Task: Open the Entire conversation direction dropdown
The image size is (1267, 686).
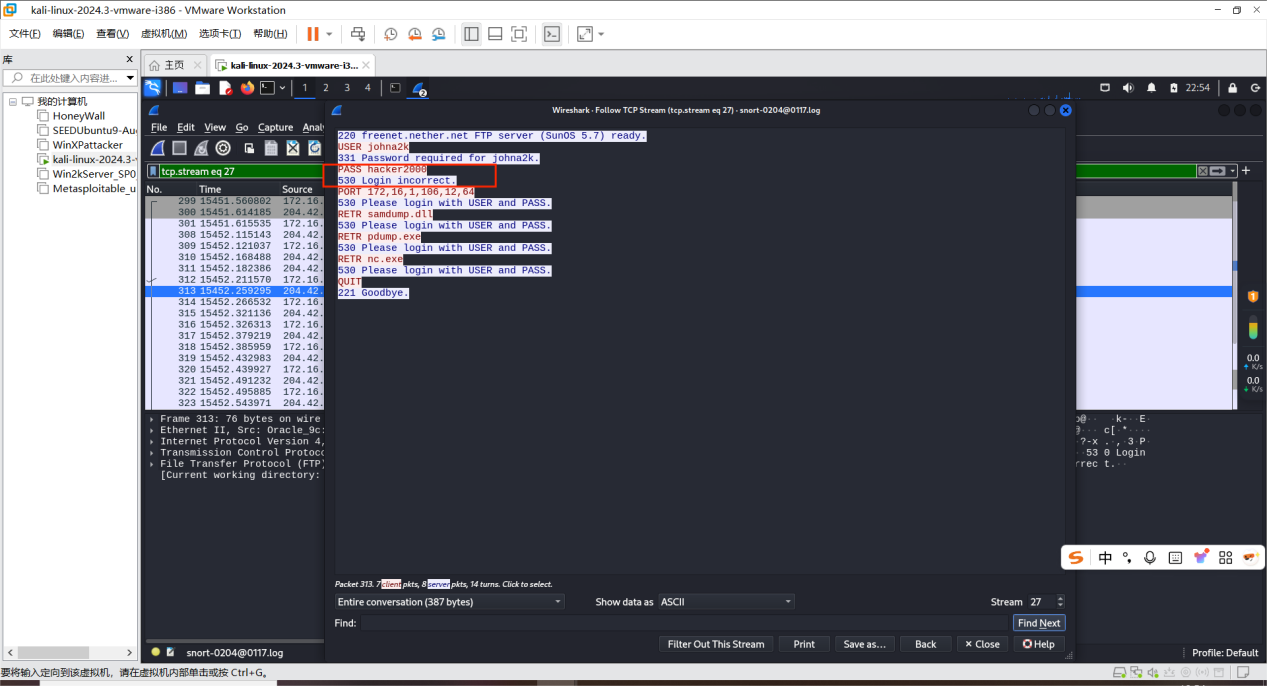Action: (x=450, y=602)
